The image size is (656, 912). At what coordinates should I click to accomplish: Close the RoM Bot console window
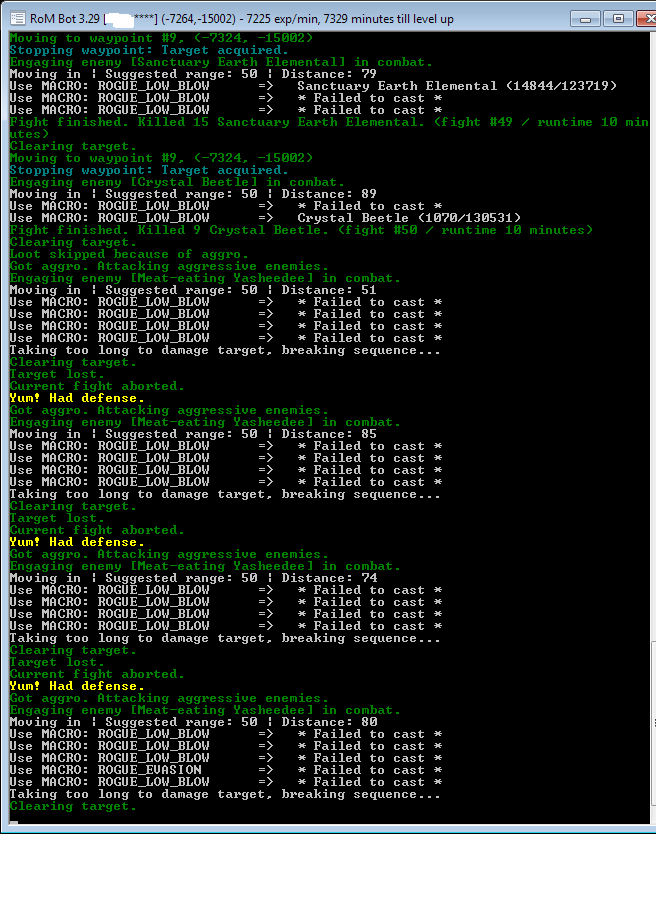tap(643, 18)
